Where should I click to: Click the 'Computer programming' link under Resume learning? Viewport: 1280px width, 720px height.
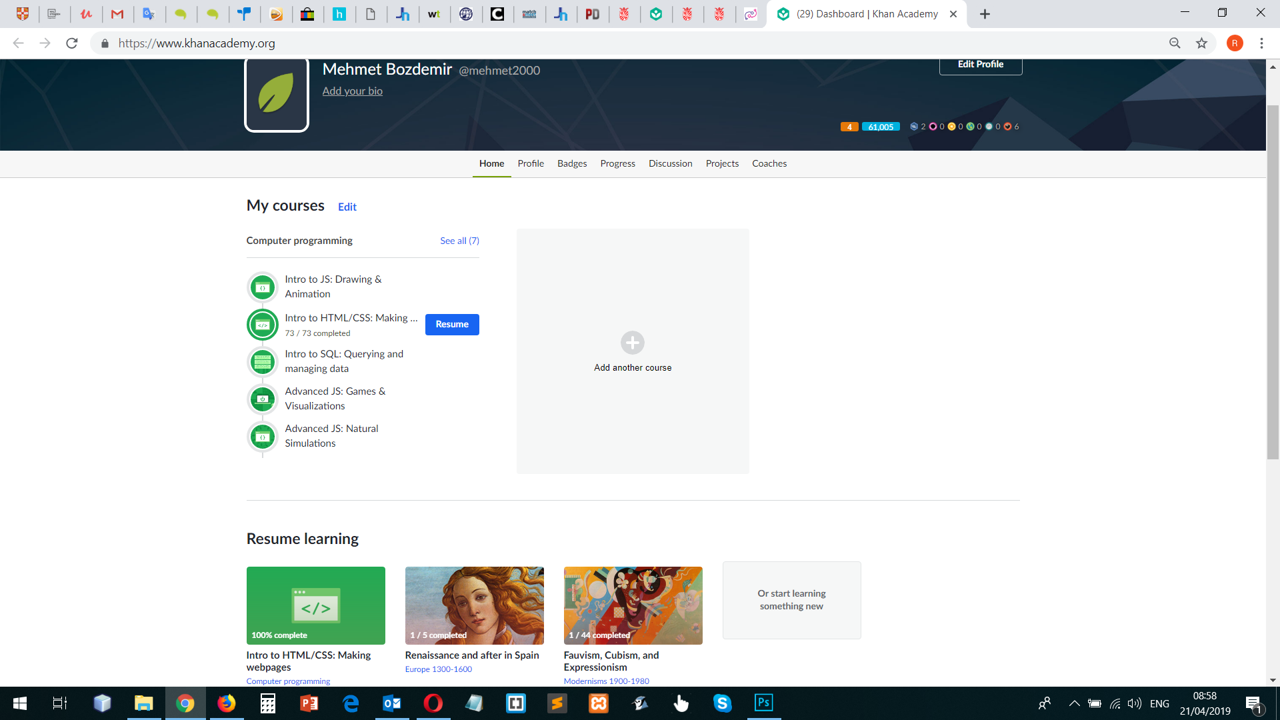coord(288,681)
